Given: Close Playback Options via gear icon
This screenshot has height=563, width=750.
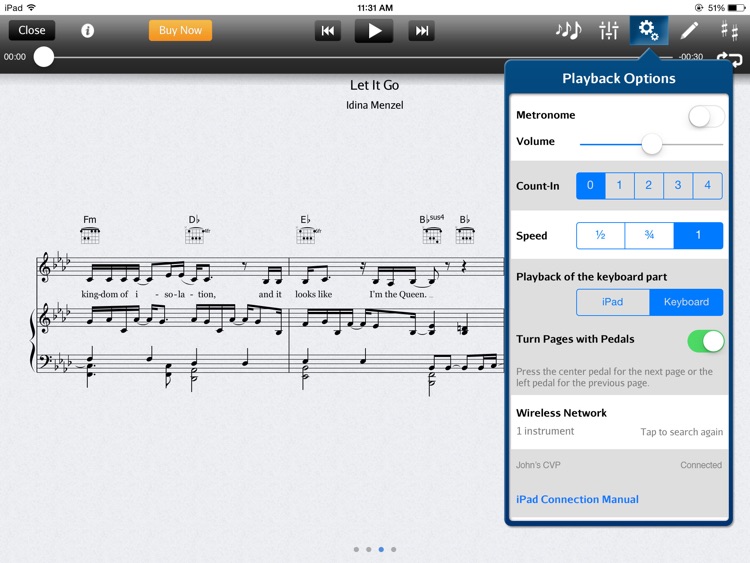Looking at the screenshot, I should [x=649, y=30].
